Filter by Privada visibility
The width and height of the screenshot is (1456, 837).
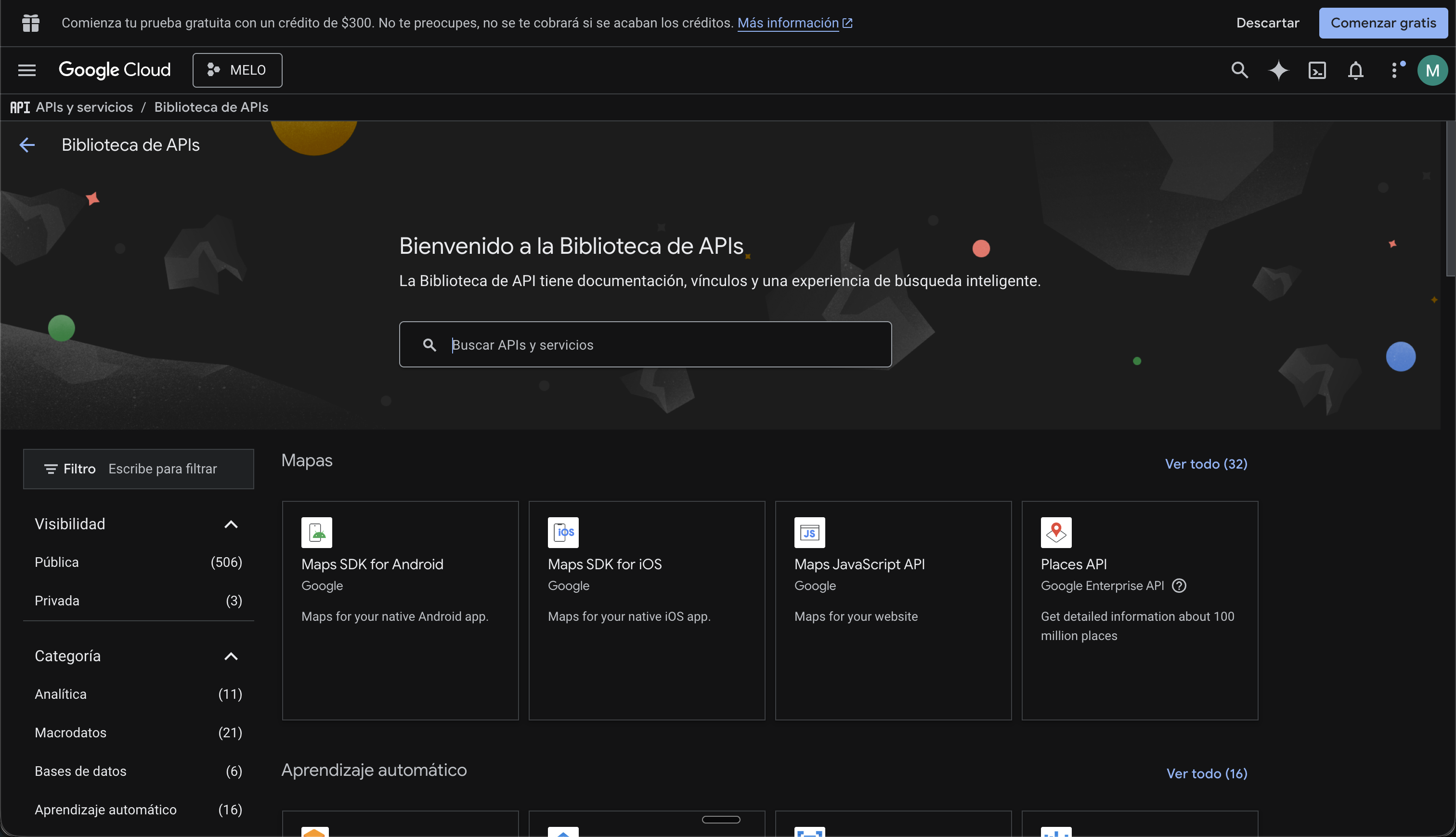coord(56,600)
